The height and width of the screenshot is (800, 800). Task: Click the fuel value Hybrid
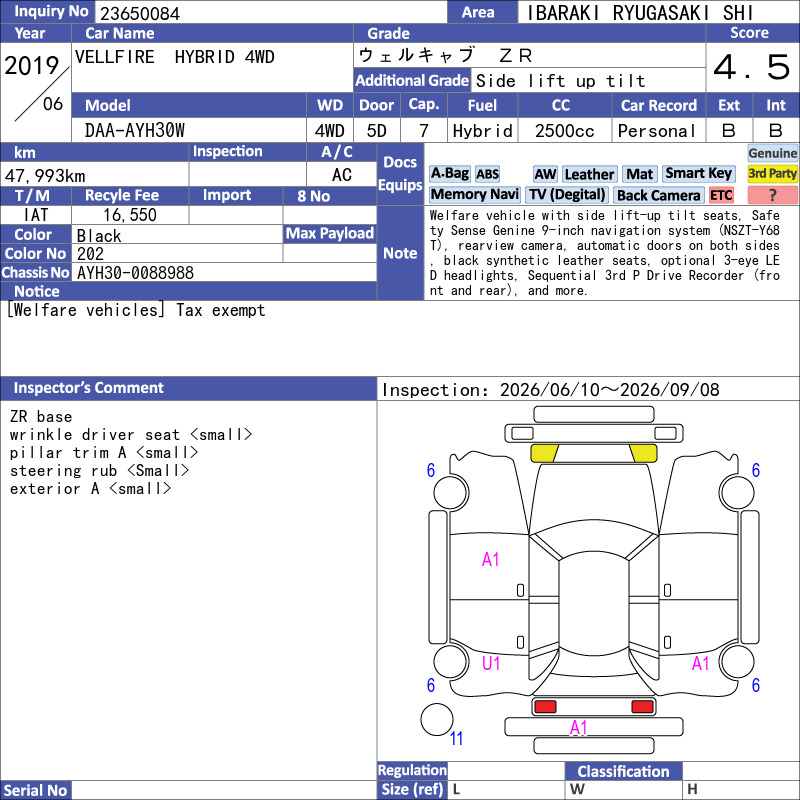(x=483, y=131)
